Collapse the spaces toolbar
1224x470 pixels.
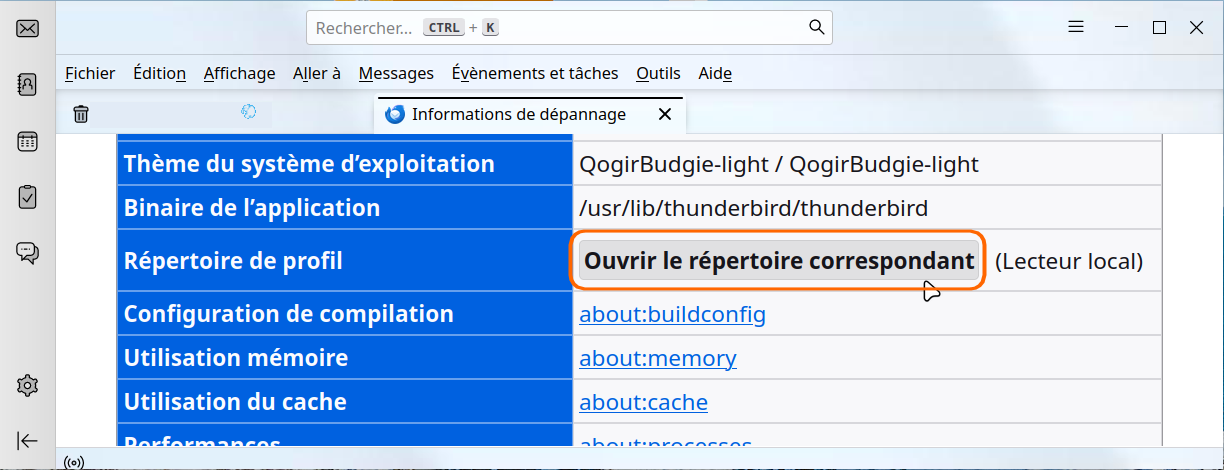click(x=28, y=440)
